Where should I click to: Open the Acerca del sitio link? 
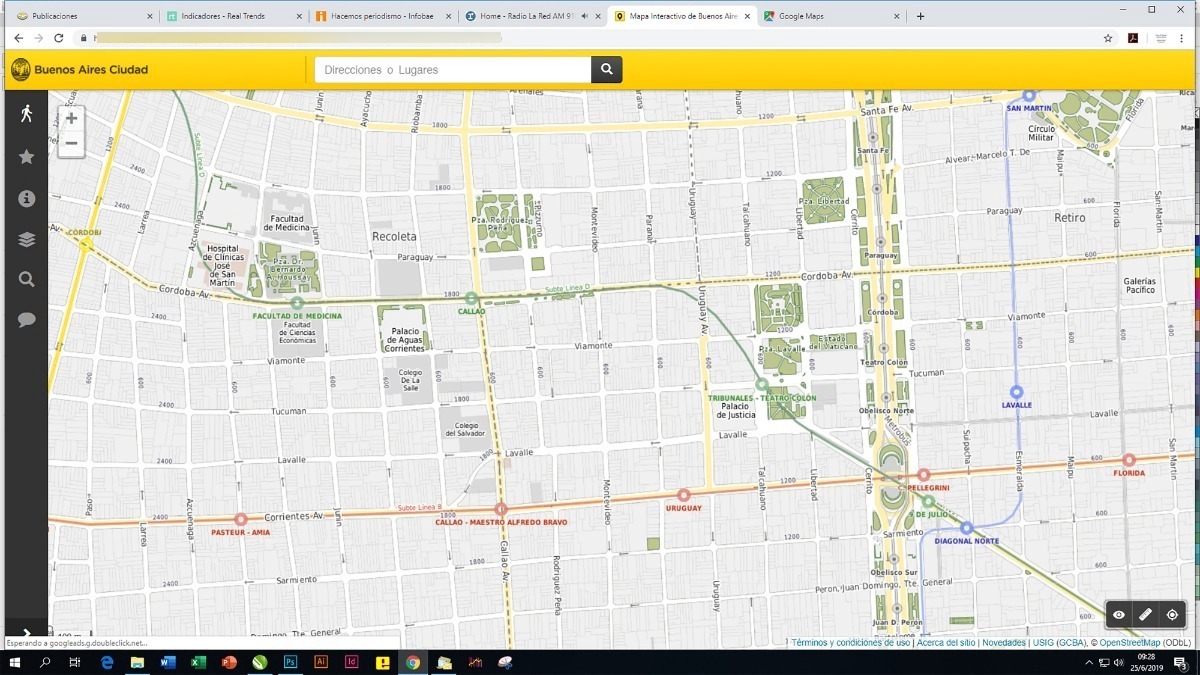click(x=946, y=643)
